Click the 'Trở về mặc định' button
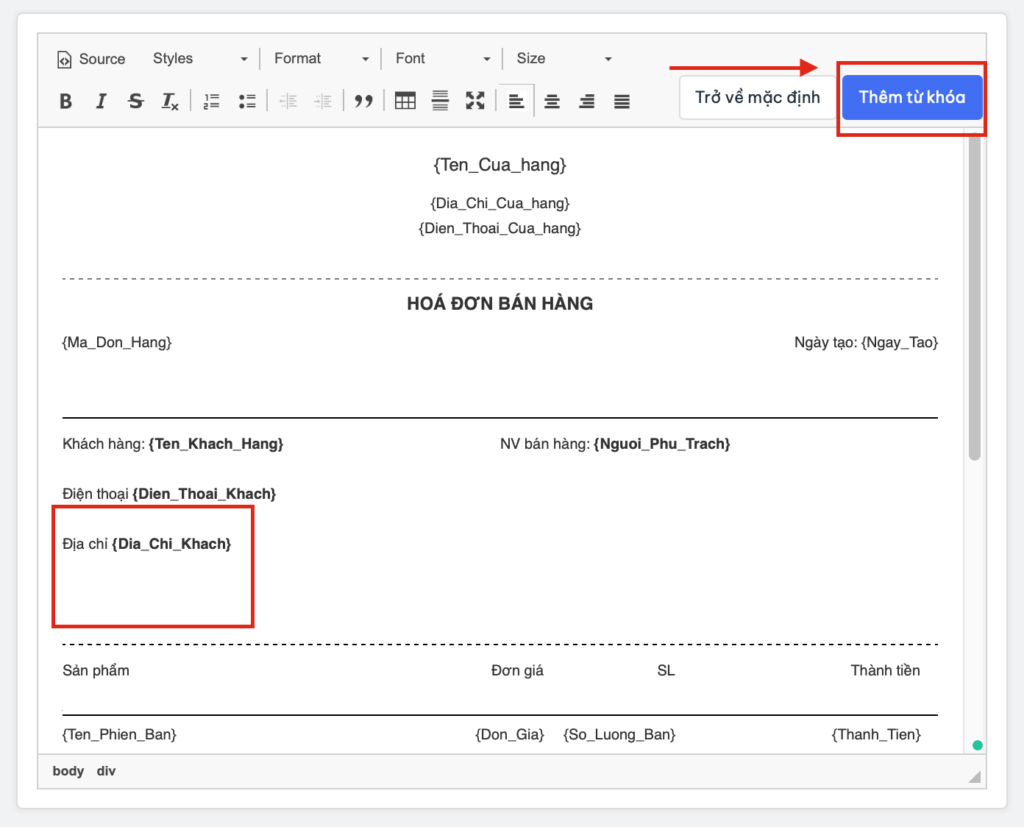 pos(757,98)
